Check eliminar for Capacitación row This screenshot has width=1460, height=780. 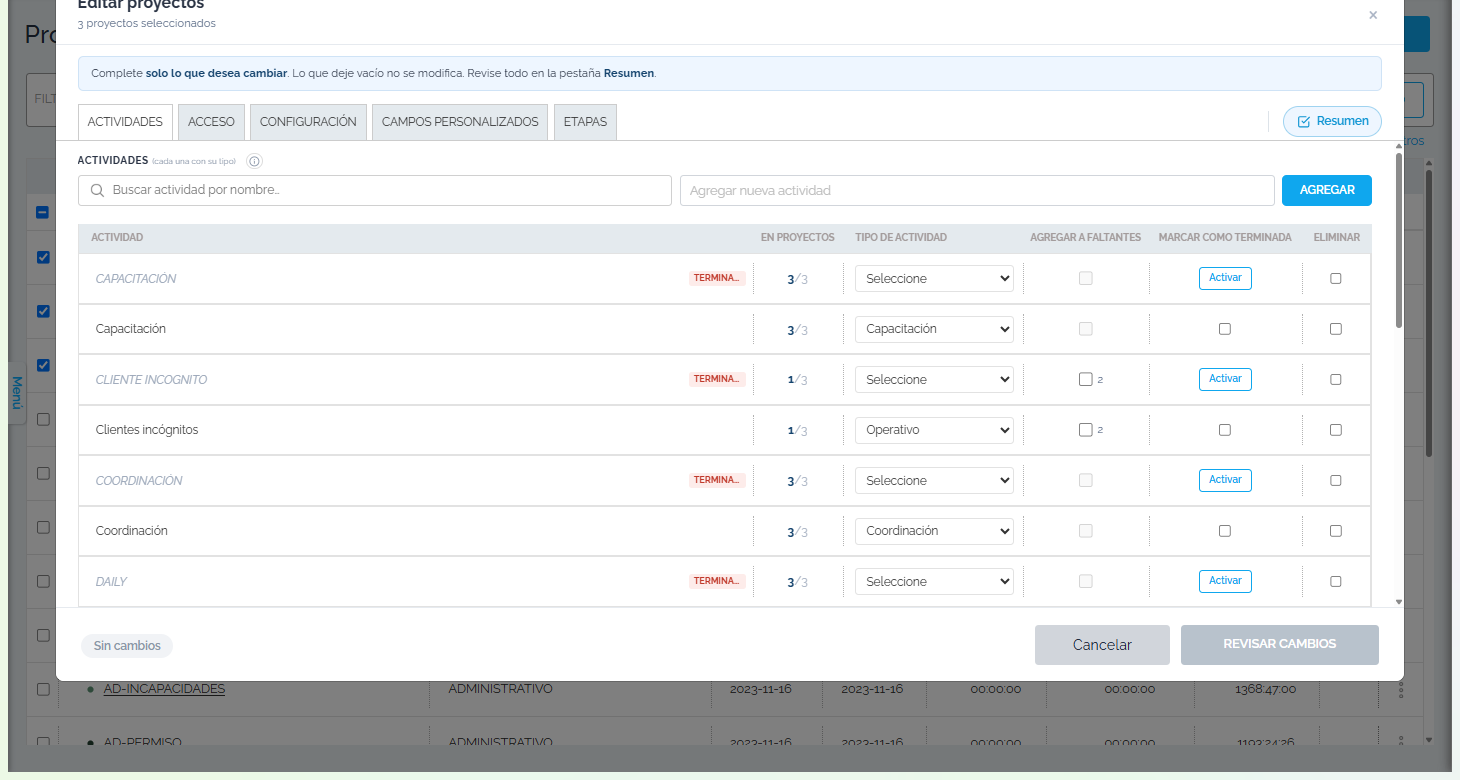(1336, 329)
